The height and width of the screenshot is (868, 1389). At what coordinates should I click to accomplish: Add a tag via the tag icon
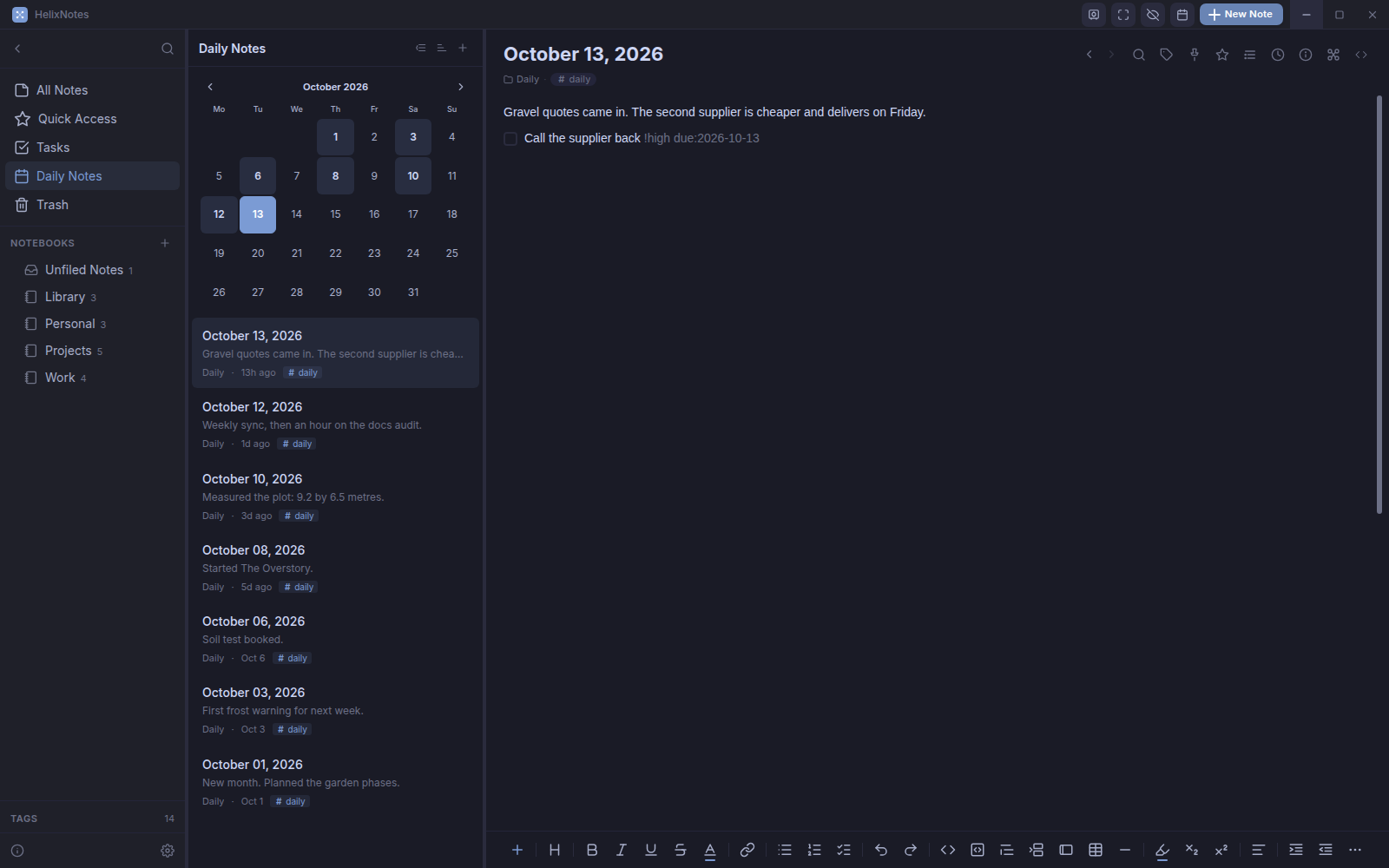tap(1167, 55)
